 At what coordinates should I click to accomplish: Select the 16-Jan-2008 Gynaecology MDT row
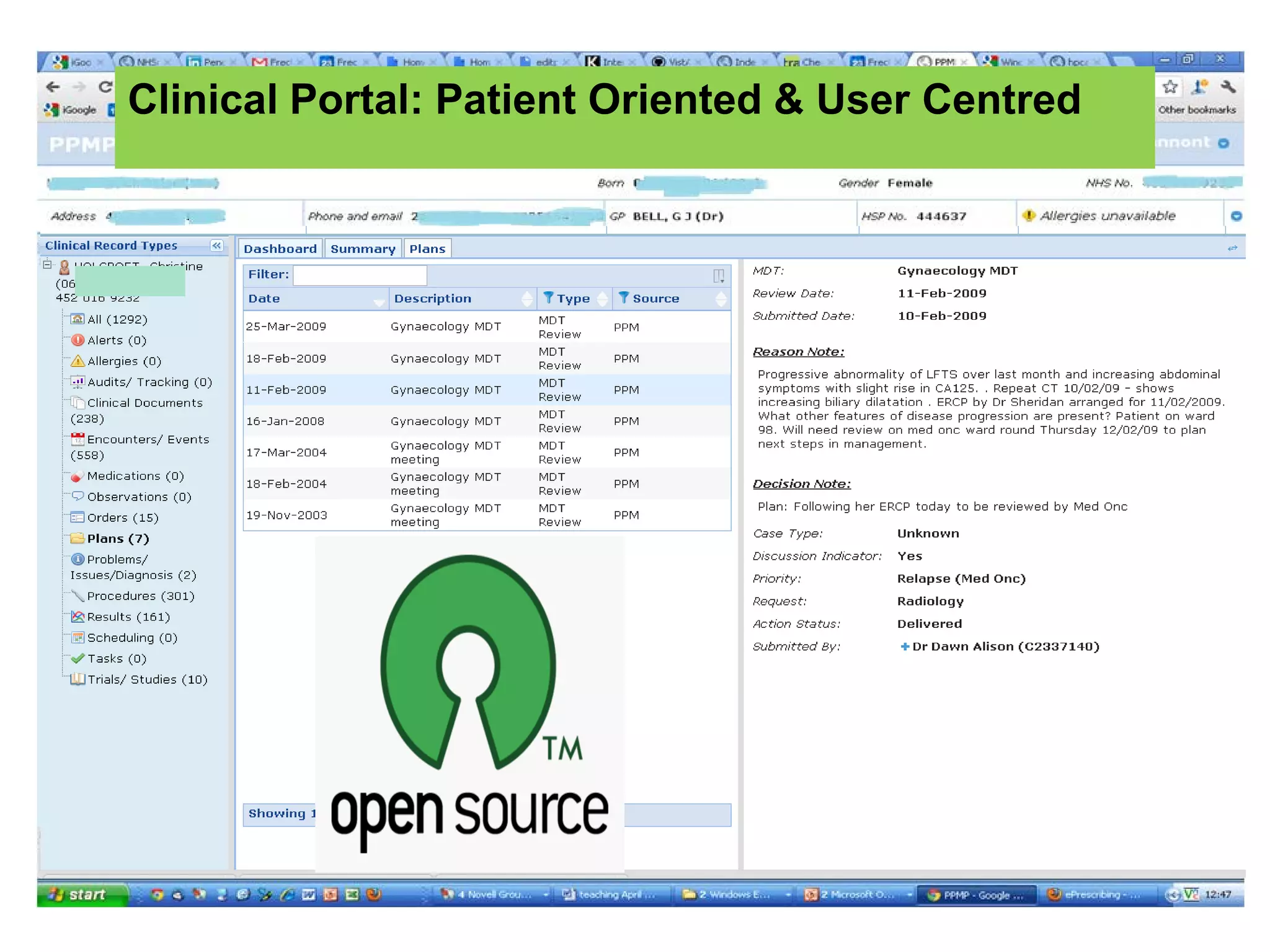tap(487, 421)
